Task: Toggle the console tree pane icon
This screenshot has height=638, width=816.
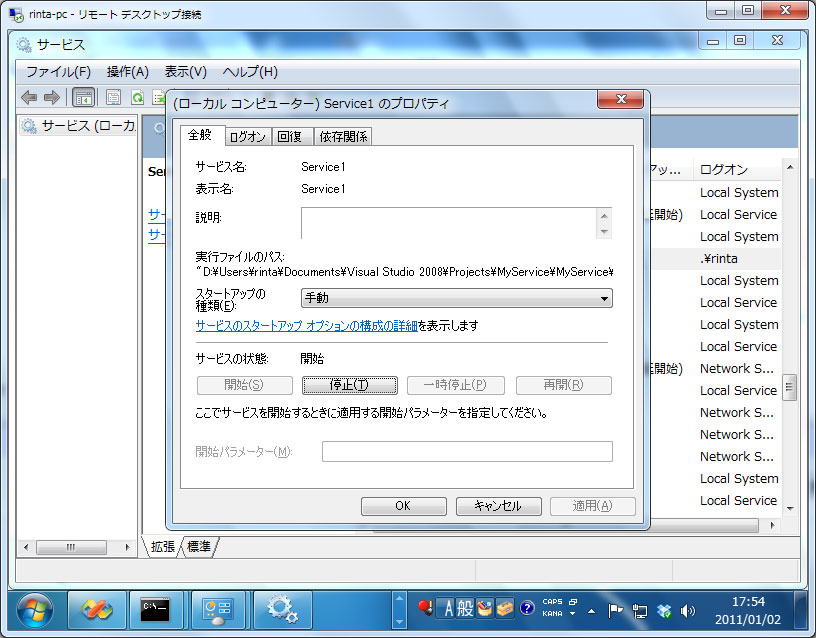Action: click(84, 97)
